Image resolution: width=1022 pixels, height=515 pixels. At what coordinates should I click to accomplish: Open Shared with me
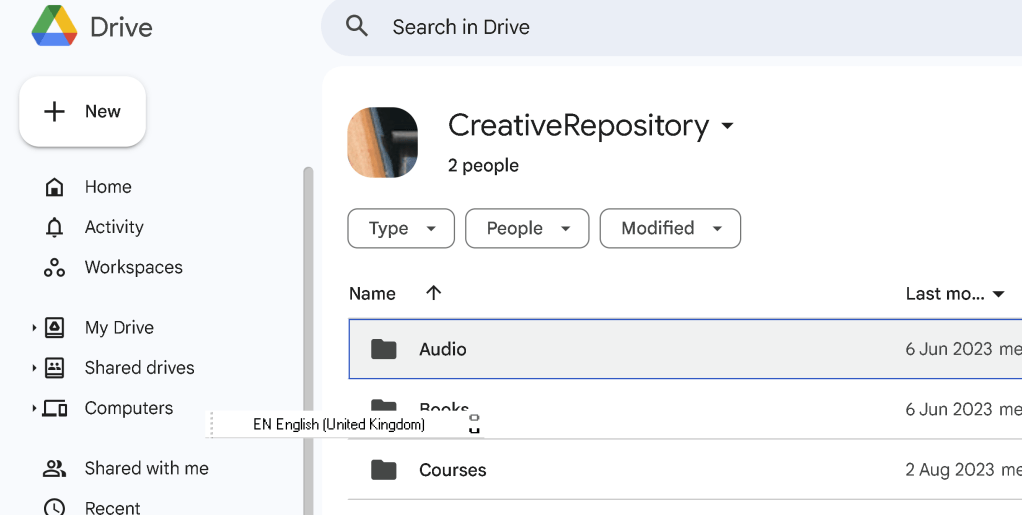tap(147, 468)
